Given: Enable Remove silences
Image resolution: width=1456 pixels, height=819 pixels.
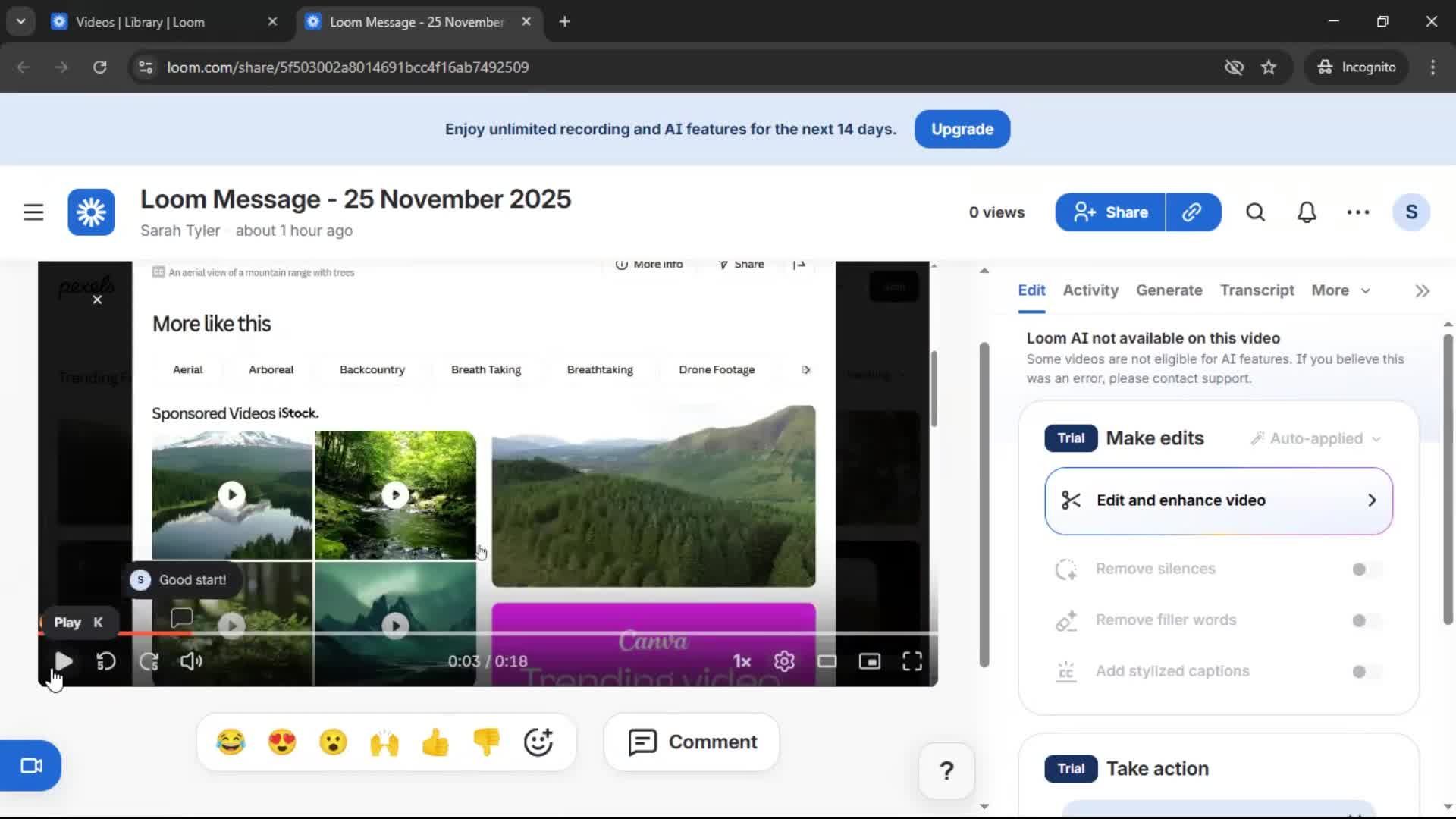Looking at the screenshot, I should tap(1361, 569).
